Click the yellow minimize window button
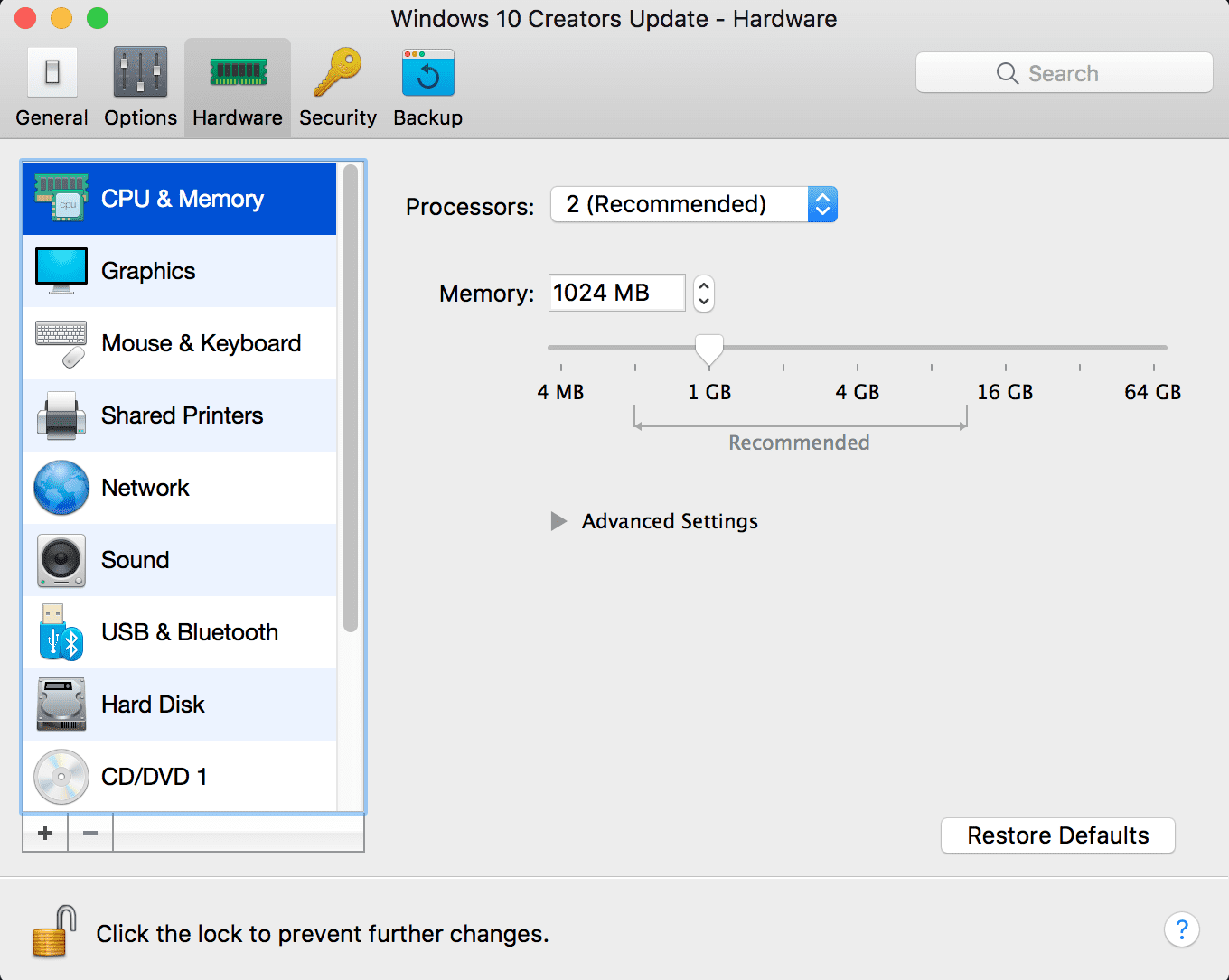Viewport: 1229px width, 980px height. click(x=61, y=18)
